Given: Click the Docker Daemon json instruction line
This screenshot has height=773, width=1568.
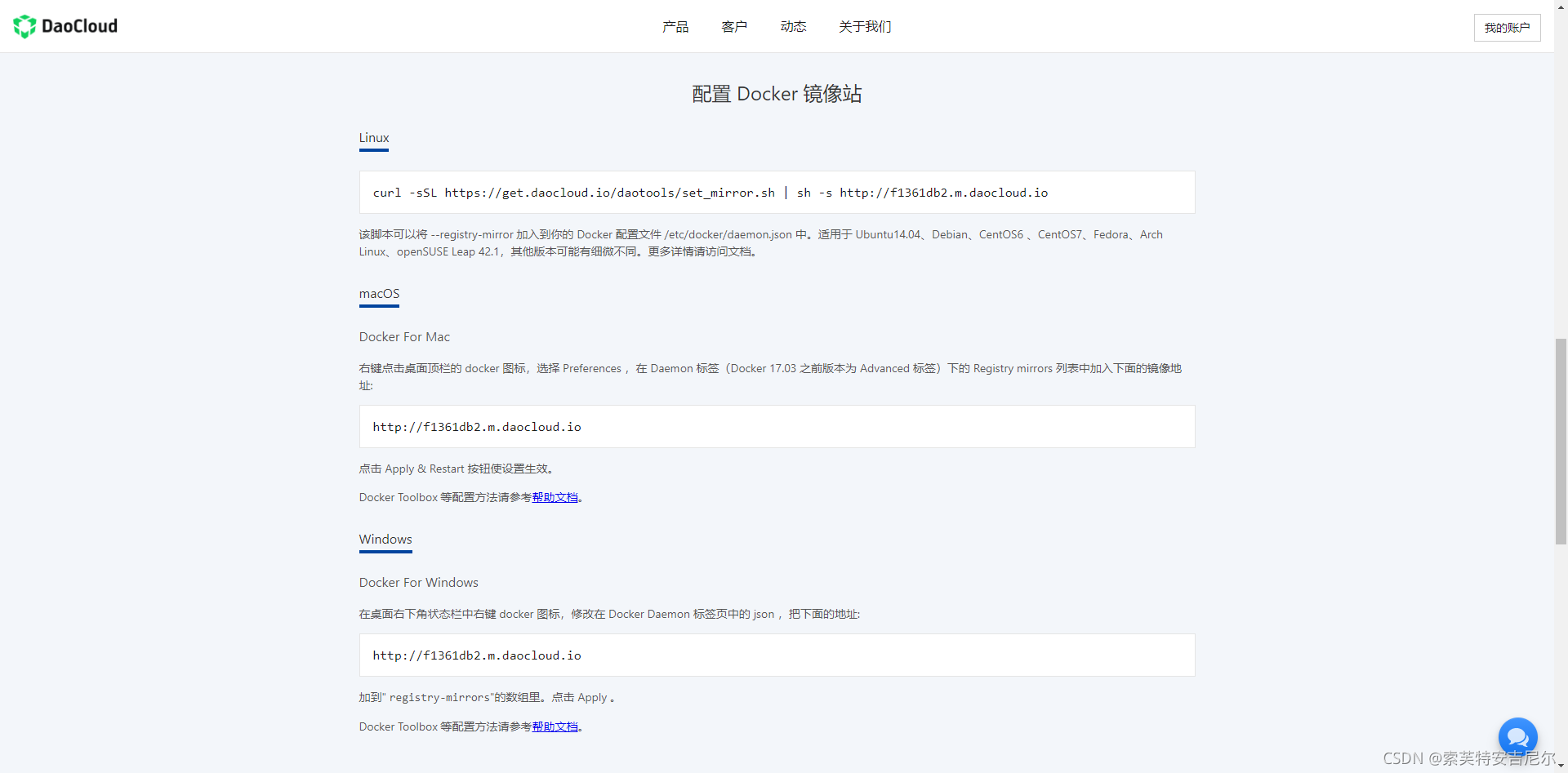Looking at the screenshot, I should (x=609, y=614).
